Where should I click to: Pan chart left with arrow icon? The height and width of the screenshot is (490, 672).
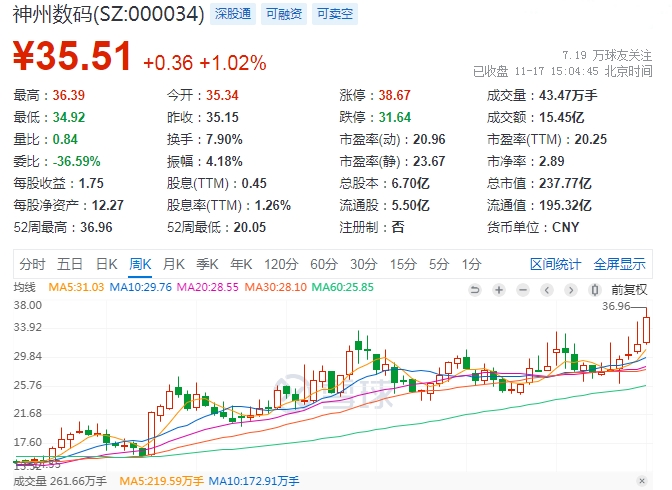point(546,290)
